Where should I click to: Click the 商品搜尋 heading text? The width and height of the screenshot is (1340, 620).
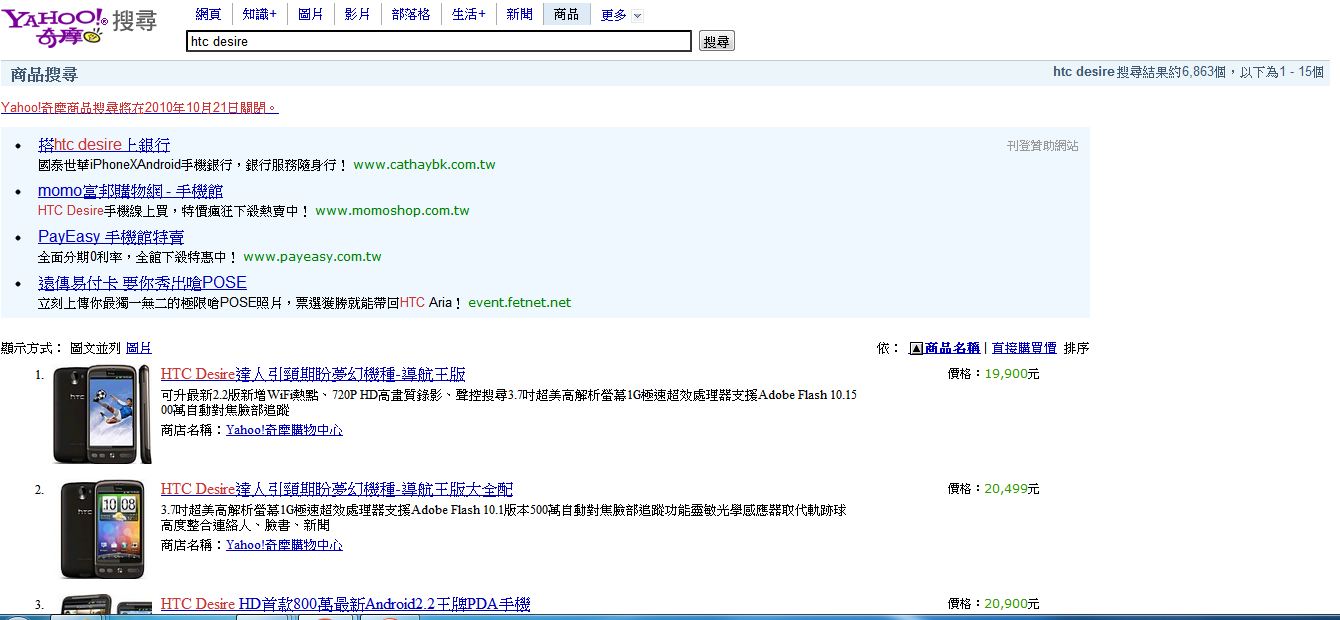(44, 74)
